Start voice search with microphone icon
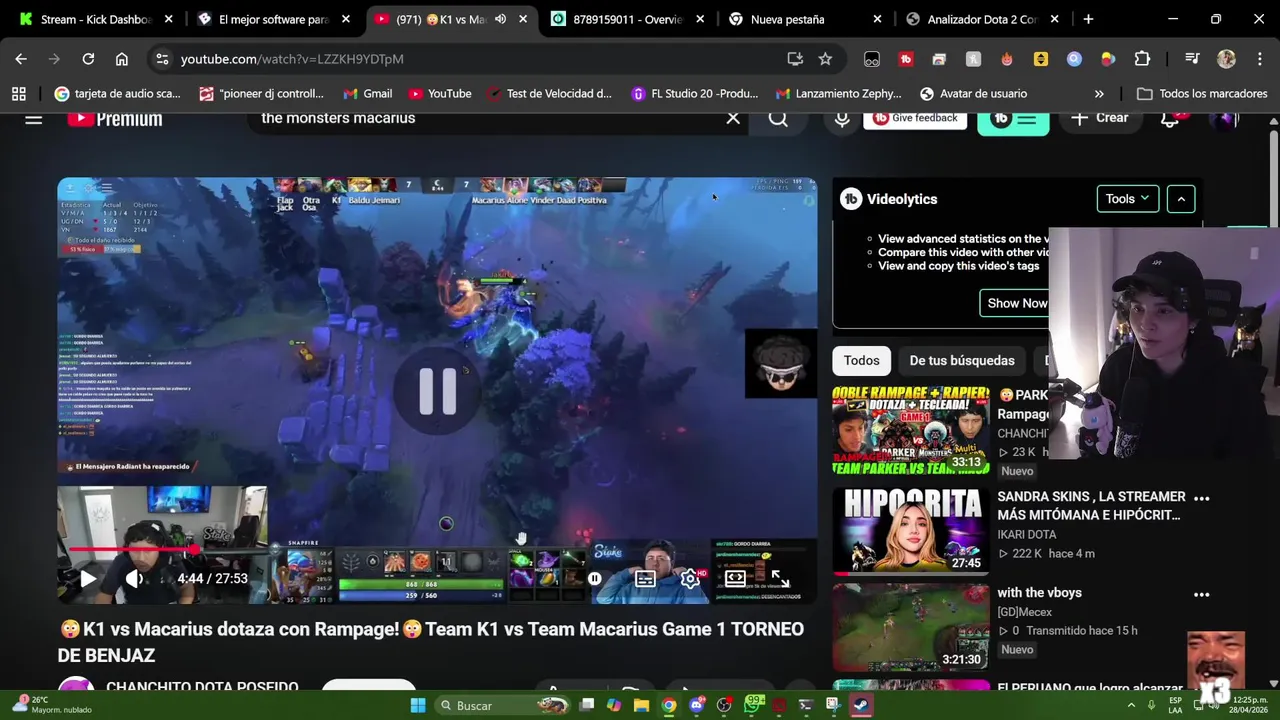Screen dimensions: 1280x720 [842, 118]
